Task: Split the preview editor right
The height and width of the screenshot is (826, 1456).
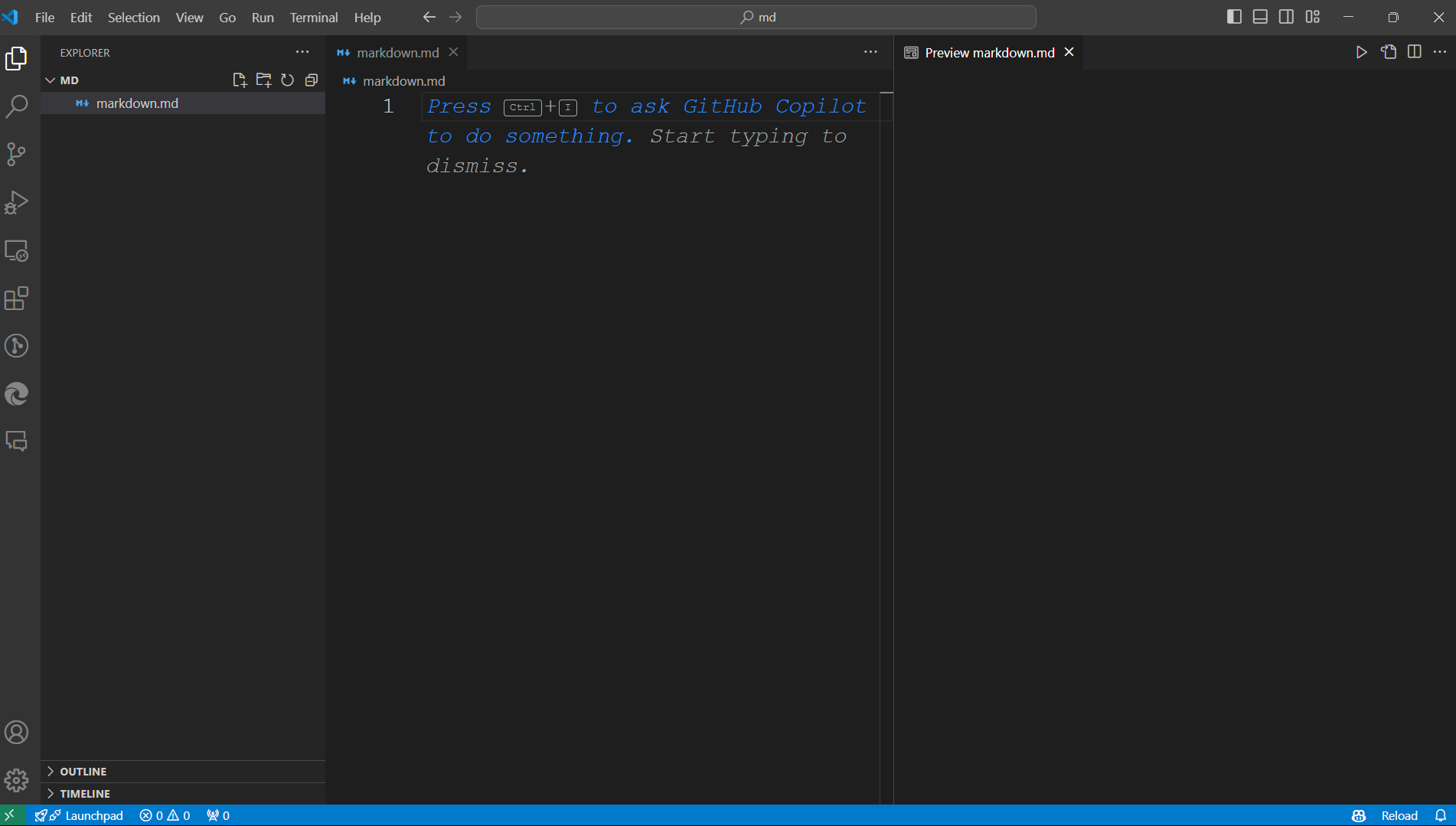Action: 1415,52
